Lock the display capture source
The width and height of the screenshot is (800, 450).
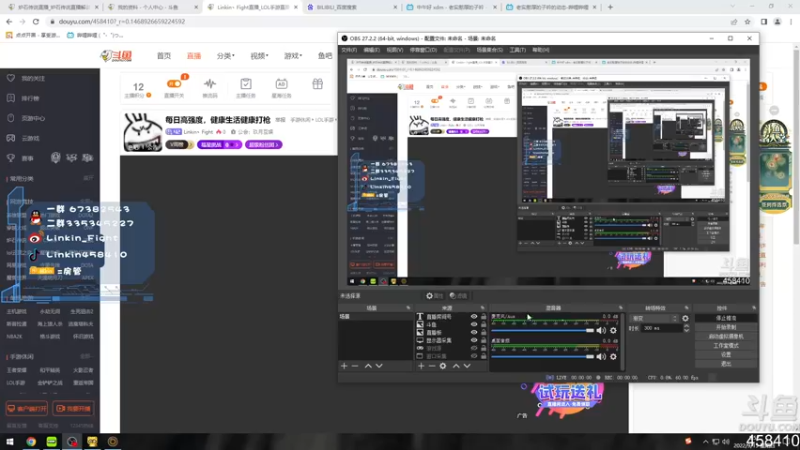[484, 340]
